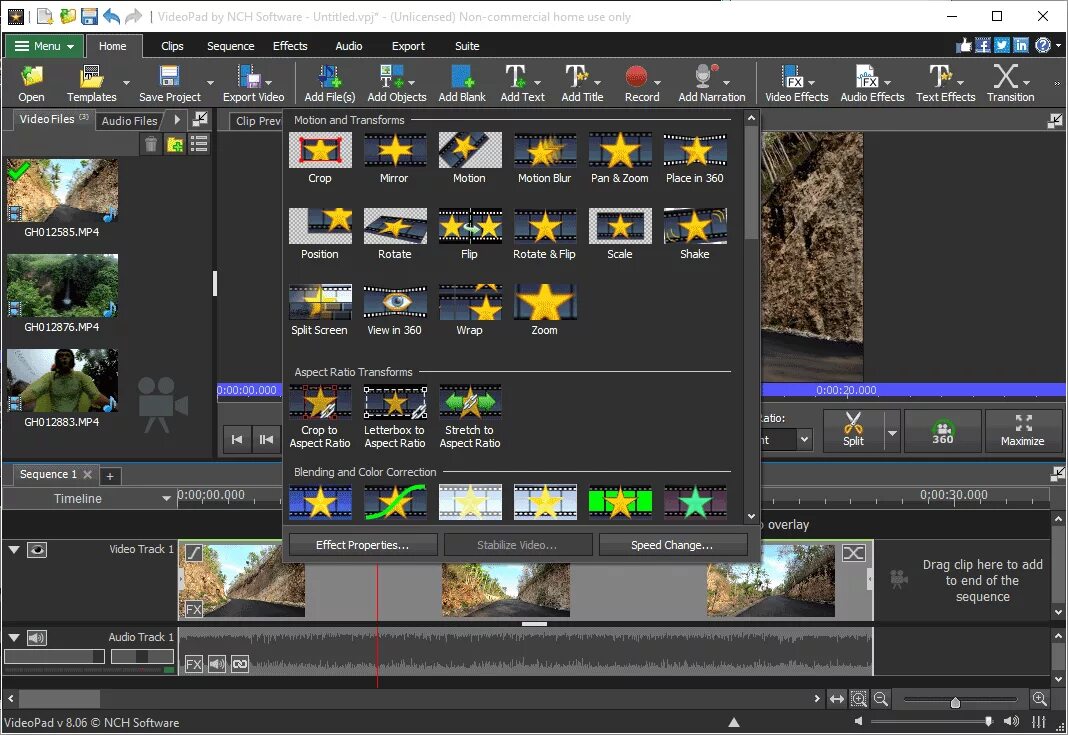Switch to the Audio ribbon tab
1068x735 pixels.
pyautogui.click(x=349, y=46)
